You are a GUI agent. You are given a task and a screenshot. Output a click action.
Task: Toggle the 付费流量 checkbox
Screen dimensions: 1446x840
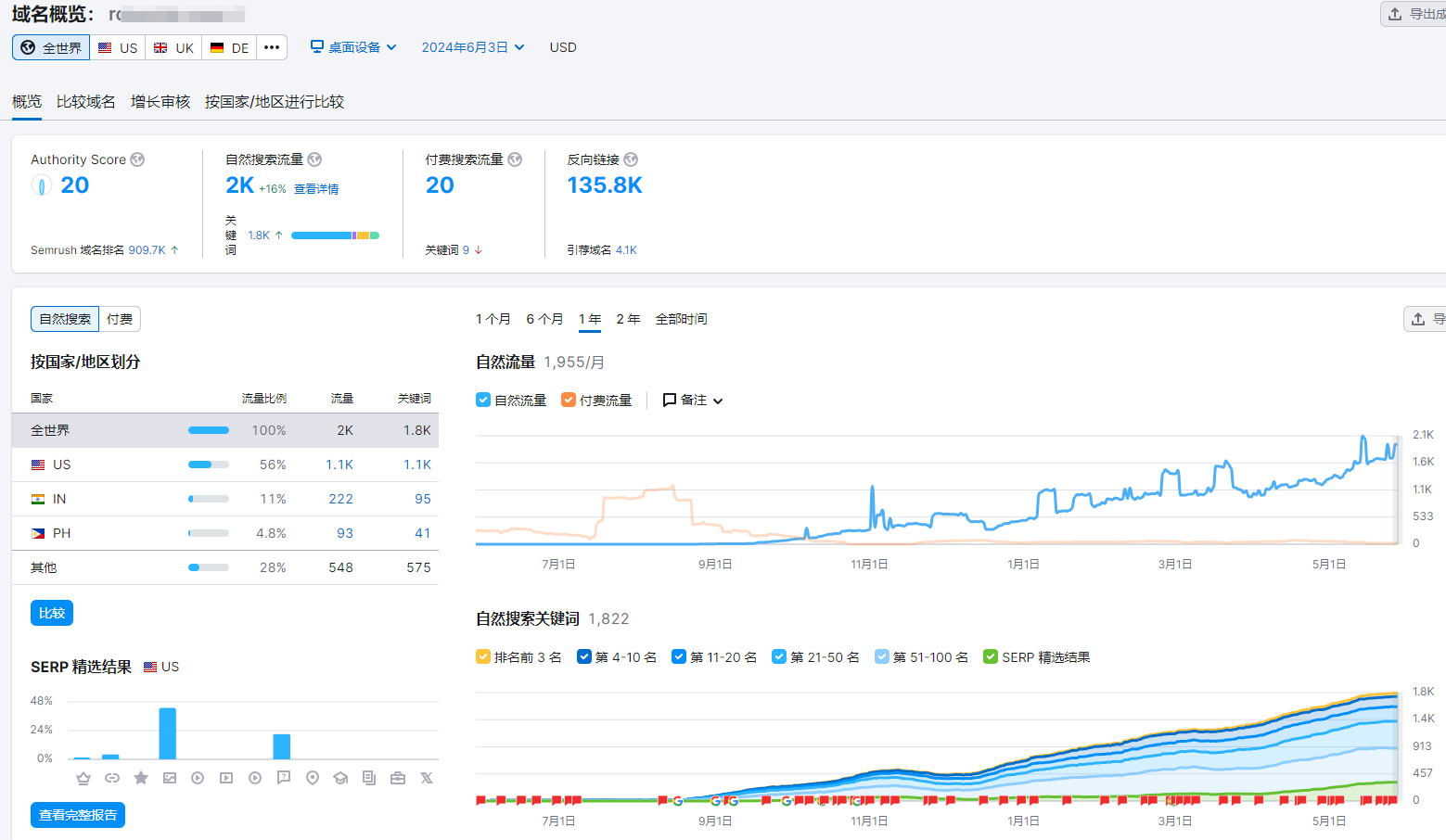coord(569,400)
